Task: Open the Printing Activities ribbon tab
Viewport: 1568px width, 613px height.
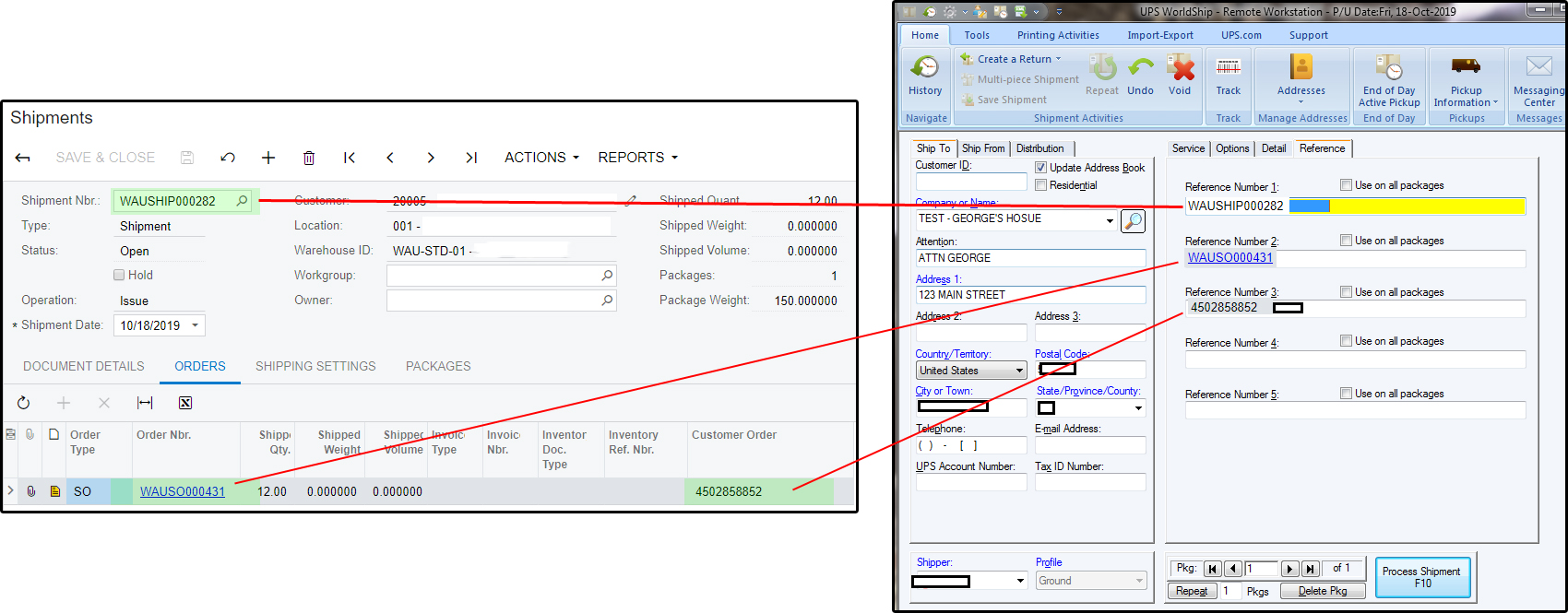Action: tap(1058, 35)
